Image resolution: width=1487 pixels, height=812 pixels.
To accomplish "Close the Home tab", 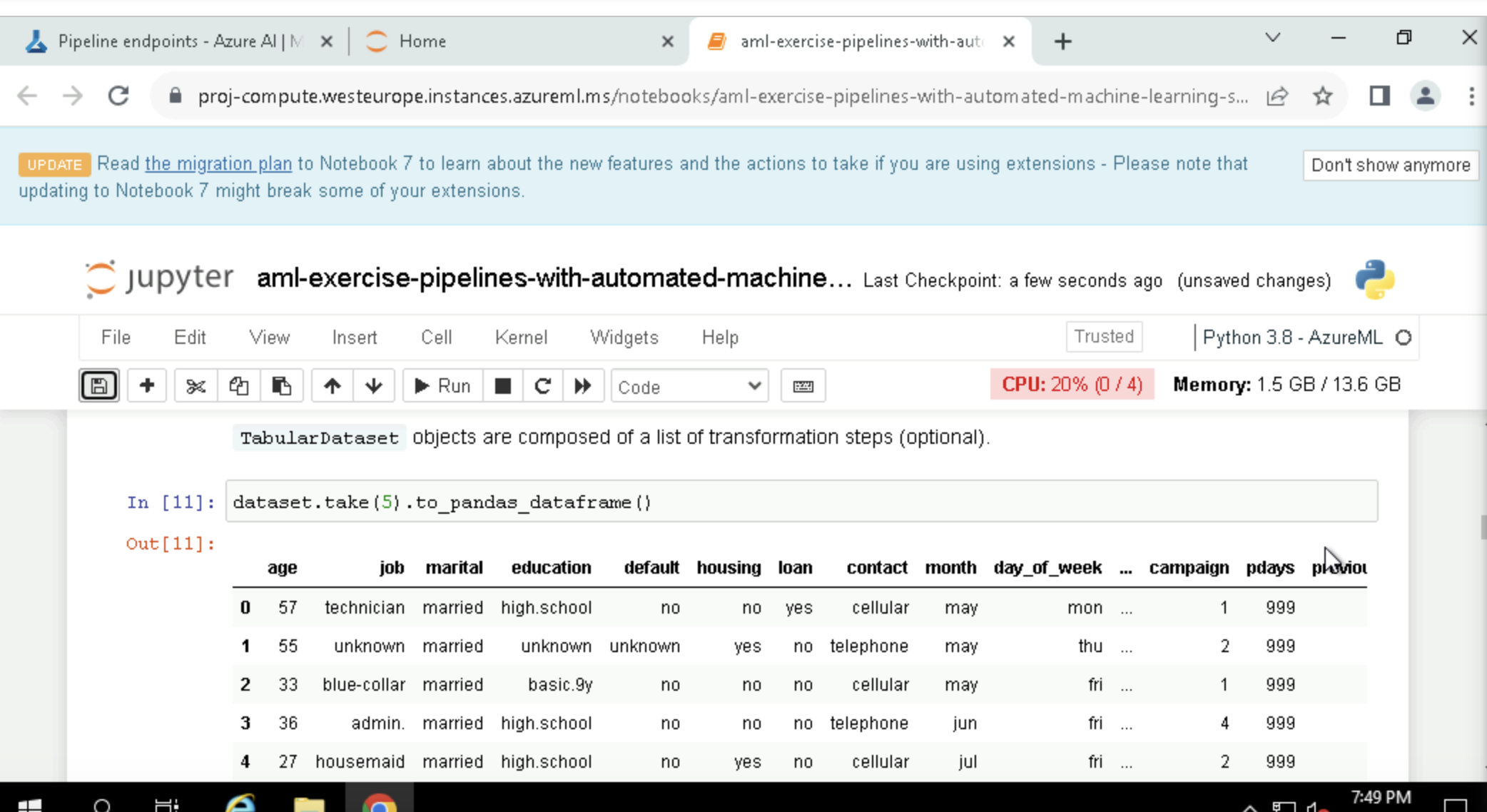I will (667, 41).
